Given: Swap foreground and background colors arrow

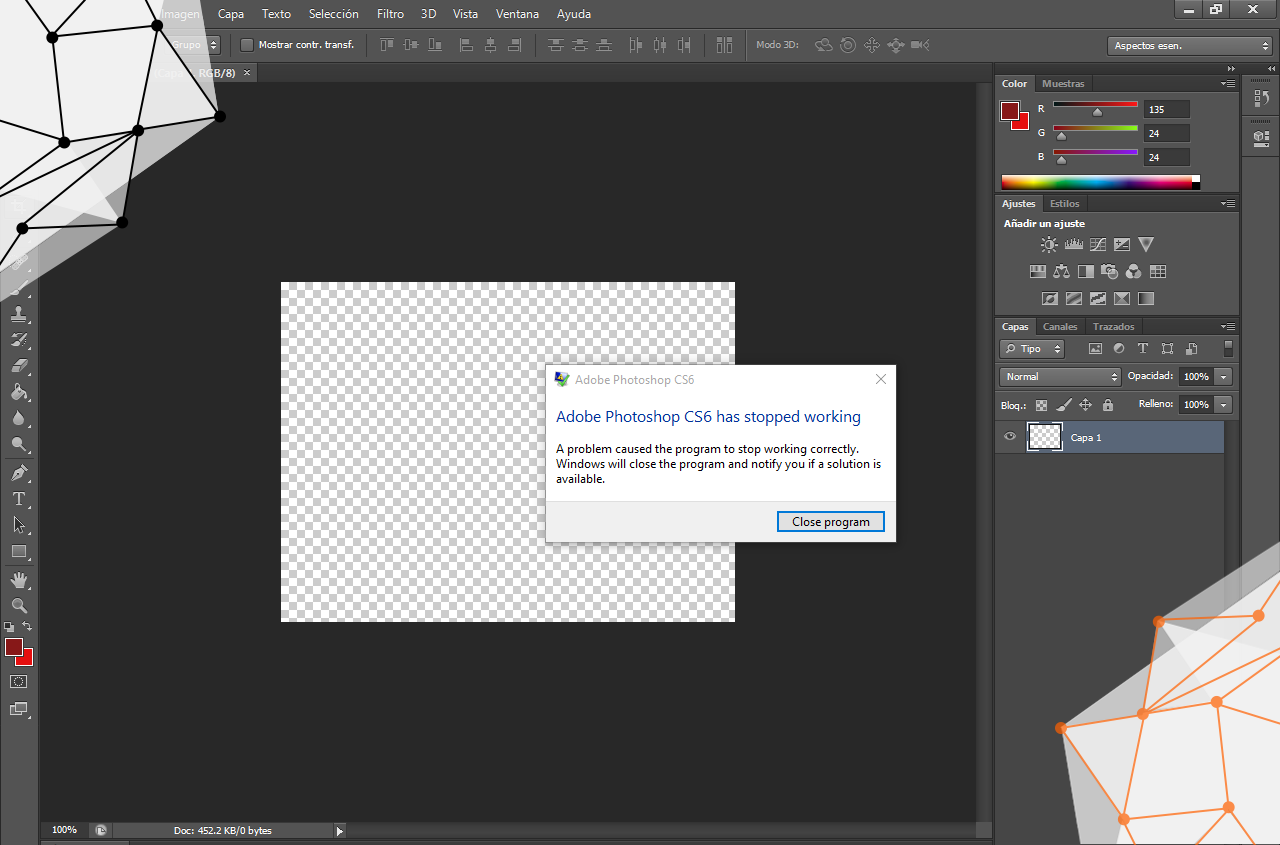Looking at the screenshot, I should (x=27, y=627).
